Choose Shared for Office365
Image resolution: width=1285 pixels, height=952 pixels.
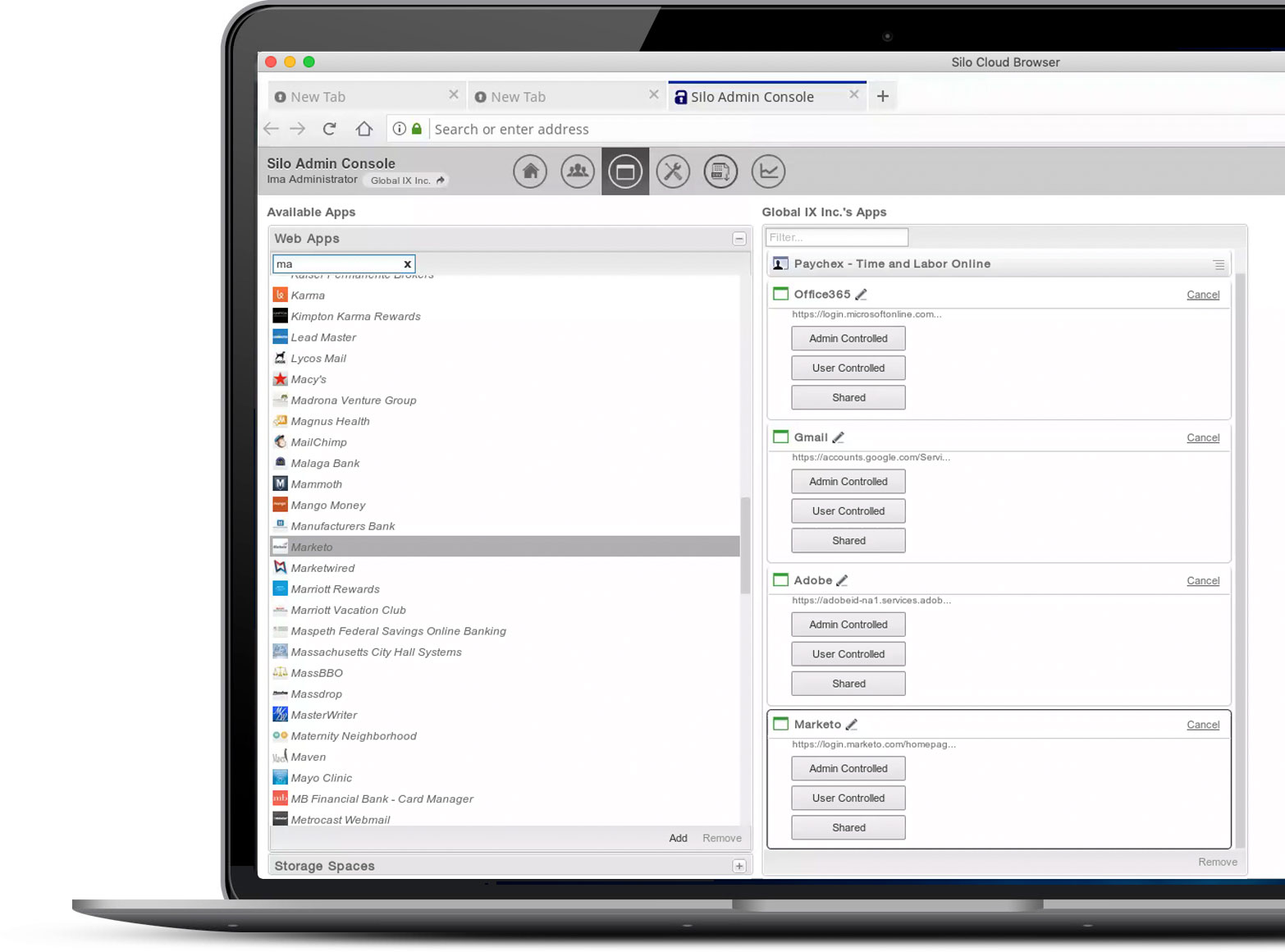click(x=848, y=397)
